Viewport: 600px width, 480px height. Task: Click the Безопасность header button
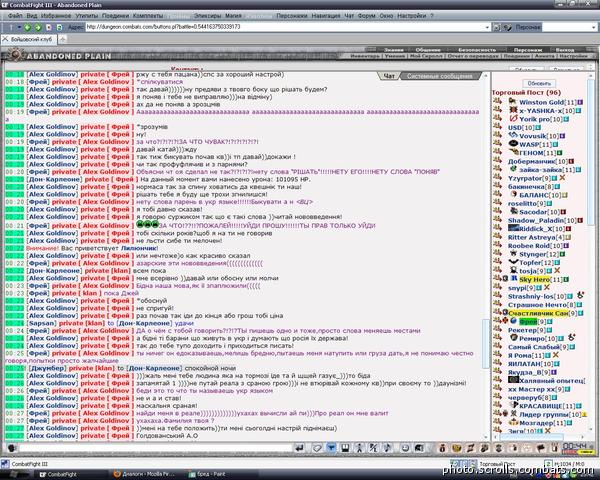pos(477,50)
